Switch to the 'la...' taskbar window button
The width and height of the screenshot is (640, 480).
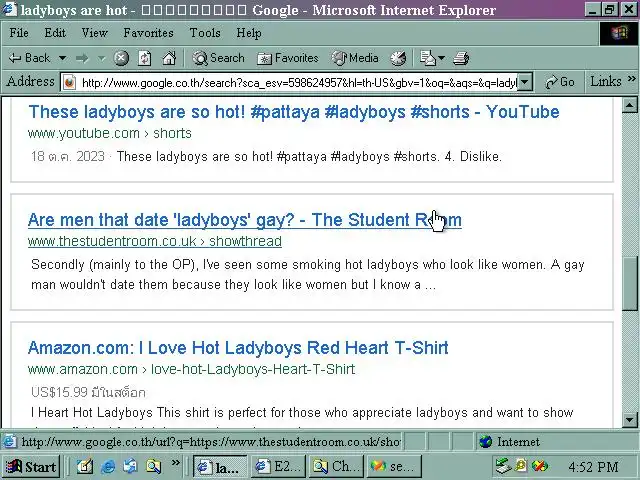click(220, 467)
